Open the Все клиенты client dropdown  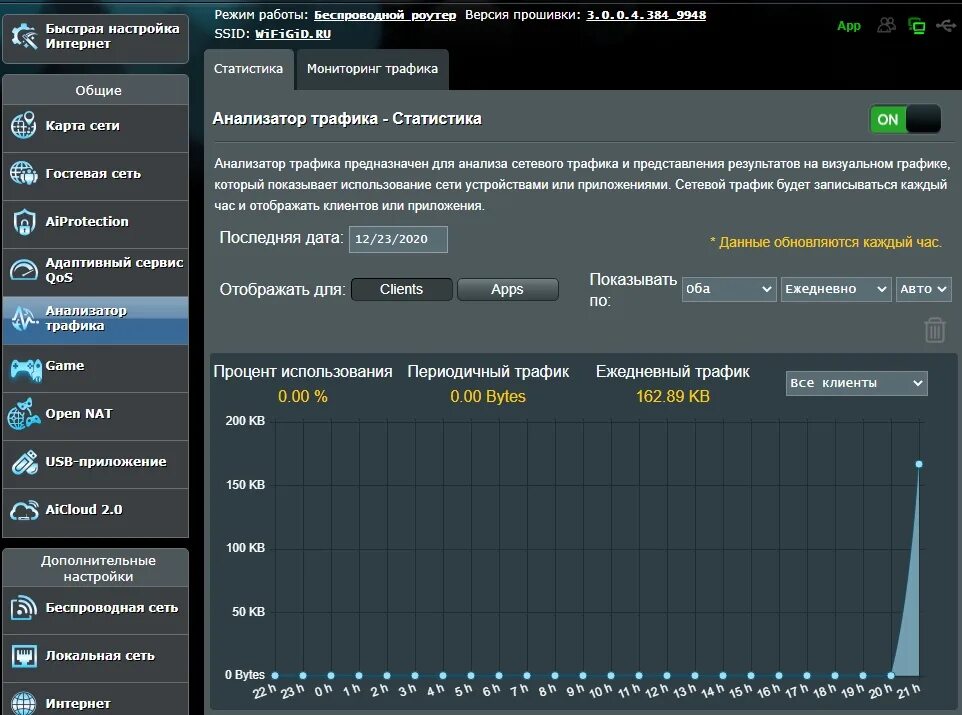pyautogui.click(x=856, y=383)
